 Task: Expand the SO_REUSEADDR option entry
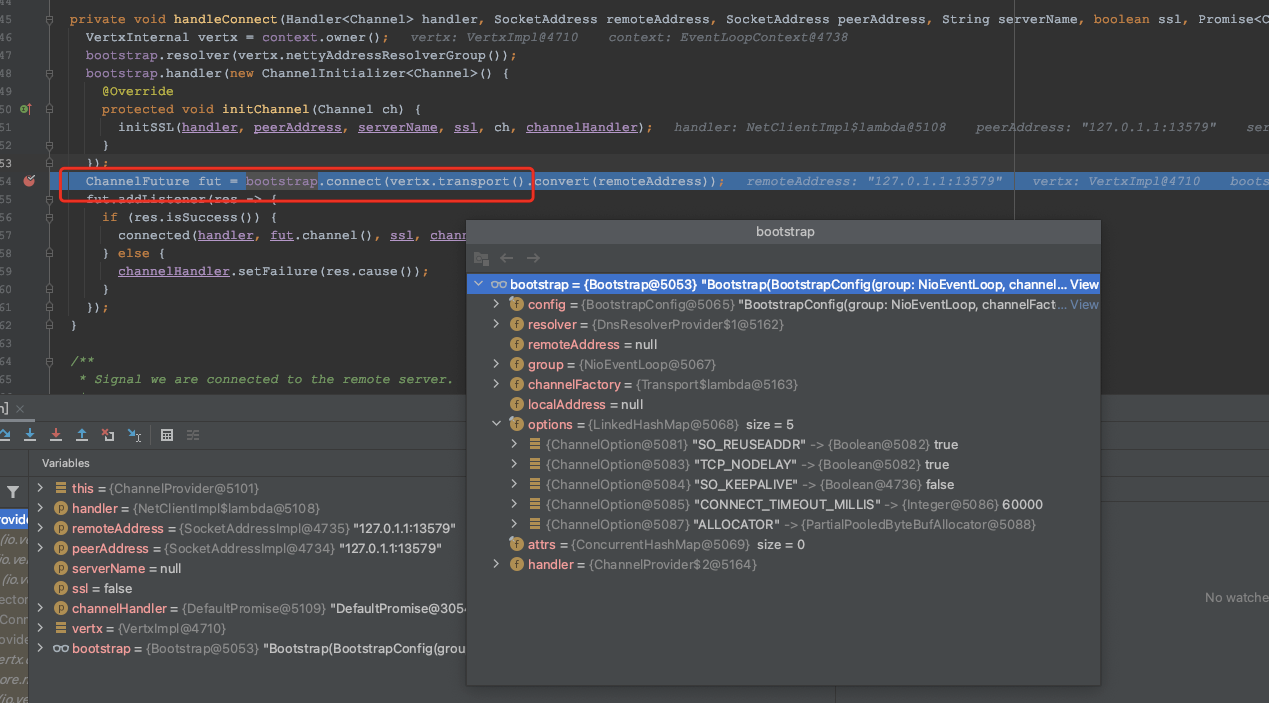(x=514, y=445)
